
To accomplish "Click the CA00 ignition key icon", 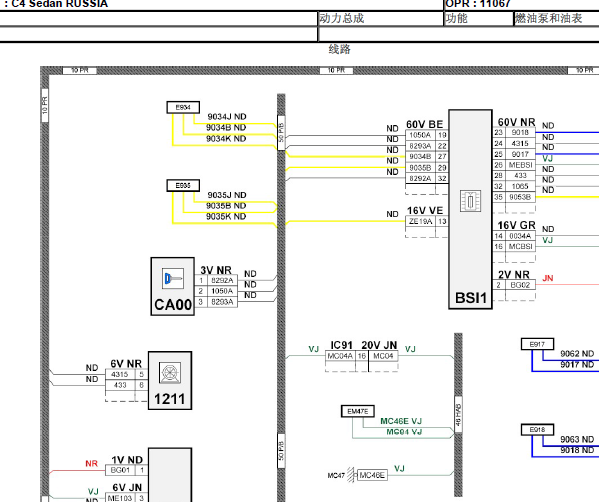I will point(173,279).
